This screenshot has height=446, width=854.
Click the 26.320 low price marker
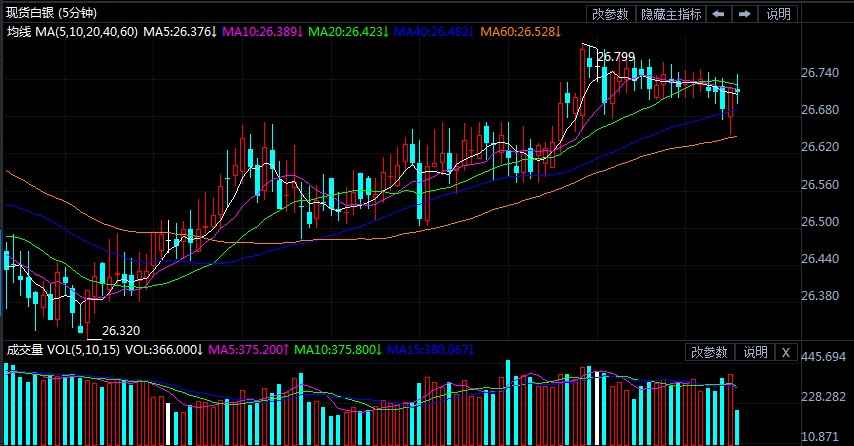121,330
